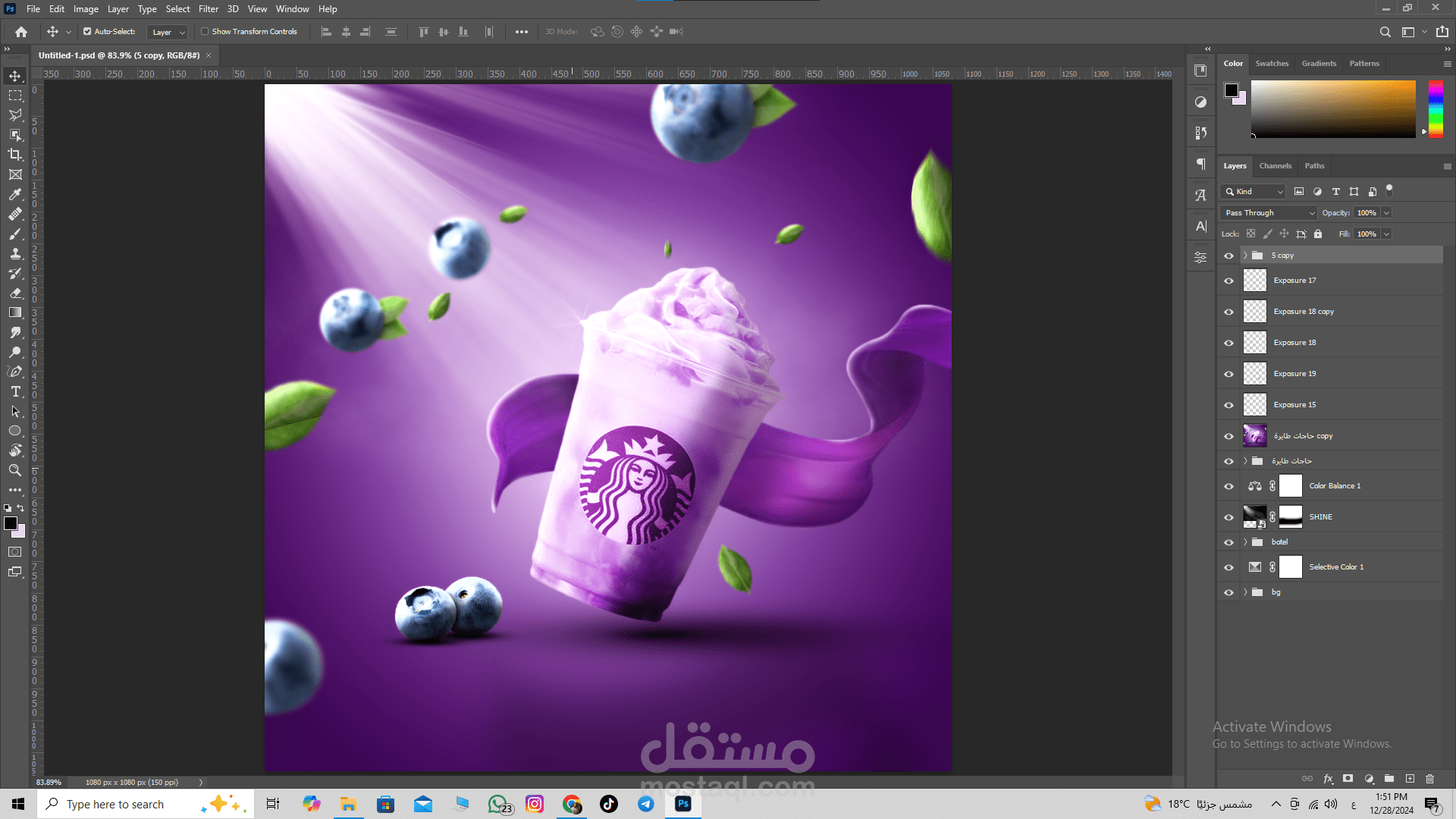Select the Dodge tool
Screen dimensions: 1456x819
point(15,352)
